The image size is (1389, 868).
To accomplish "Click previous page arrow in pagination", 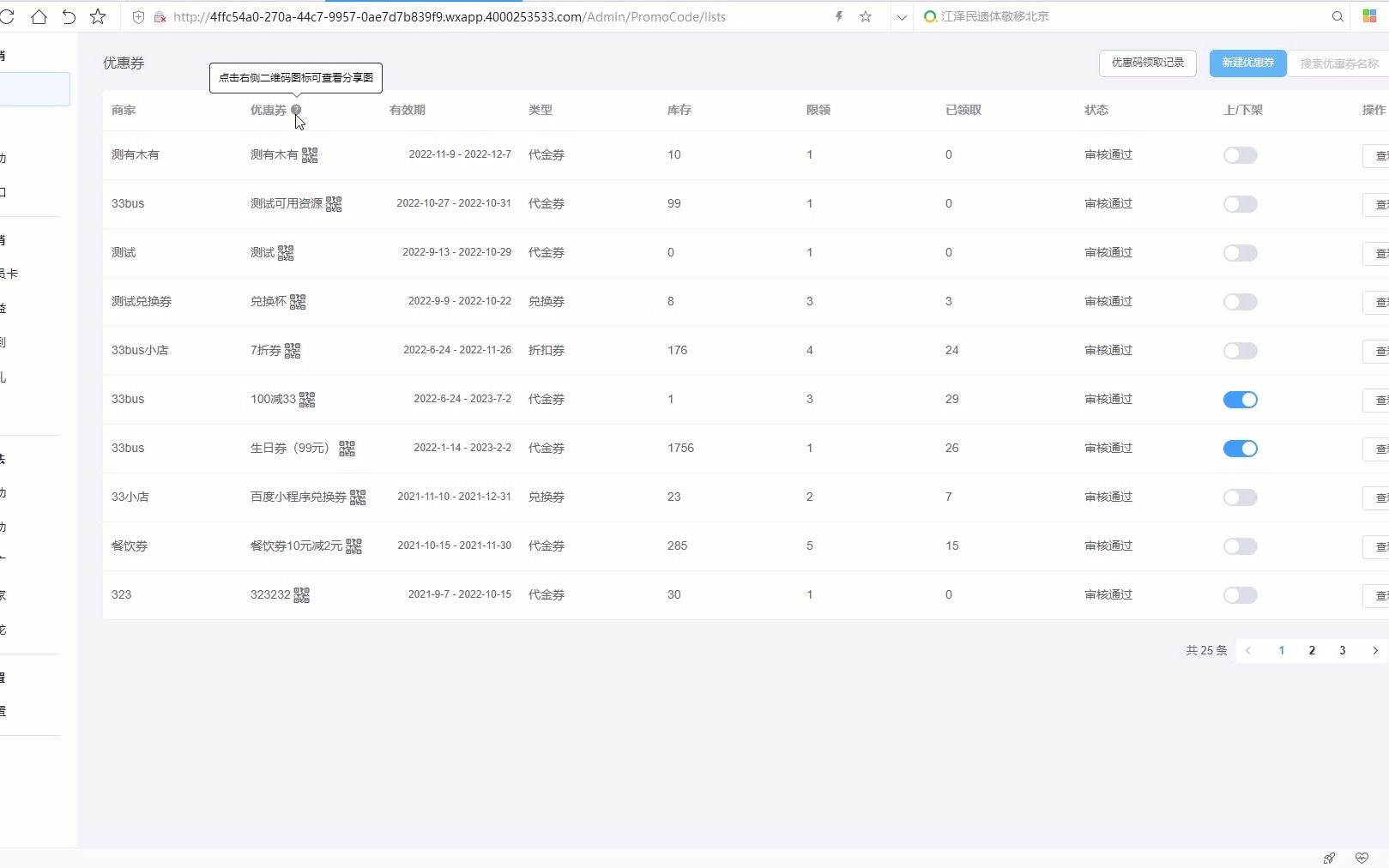I will click(1248, 650).
